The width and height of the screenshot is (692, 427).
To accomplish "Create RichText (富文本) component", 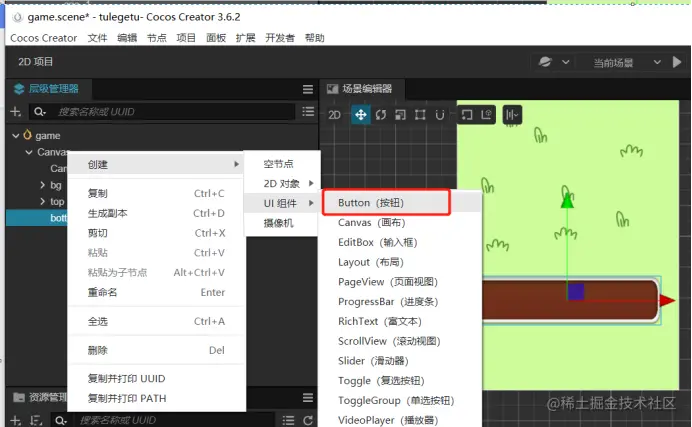I will click(x=401, y=322).
